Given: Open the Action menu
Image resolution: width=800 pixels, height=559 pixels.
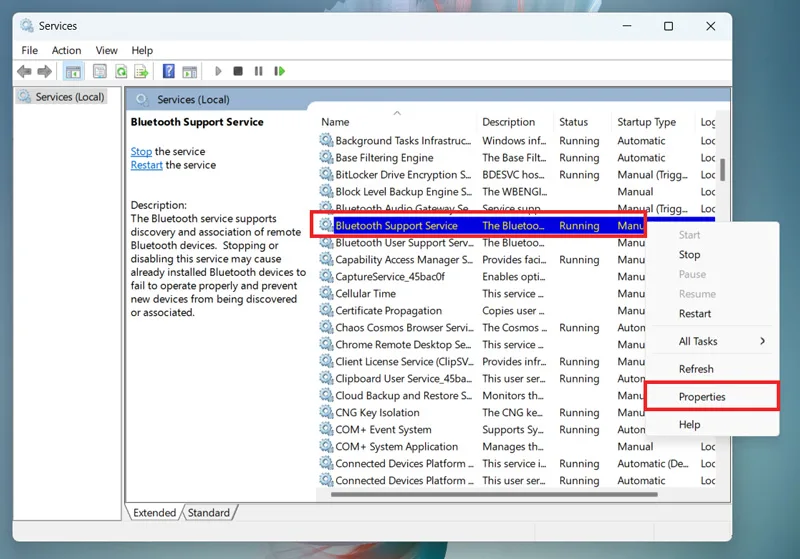Looking at the screenshot, I should [66, 50].
